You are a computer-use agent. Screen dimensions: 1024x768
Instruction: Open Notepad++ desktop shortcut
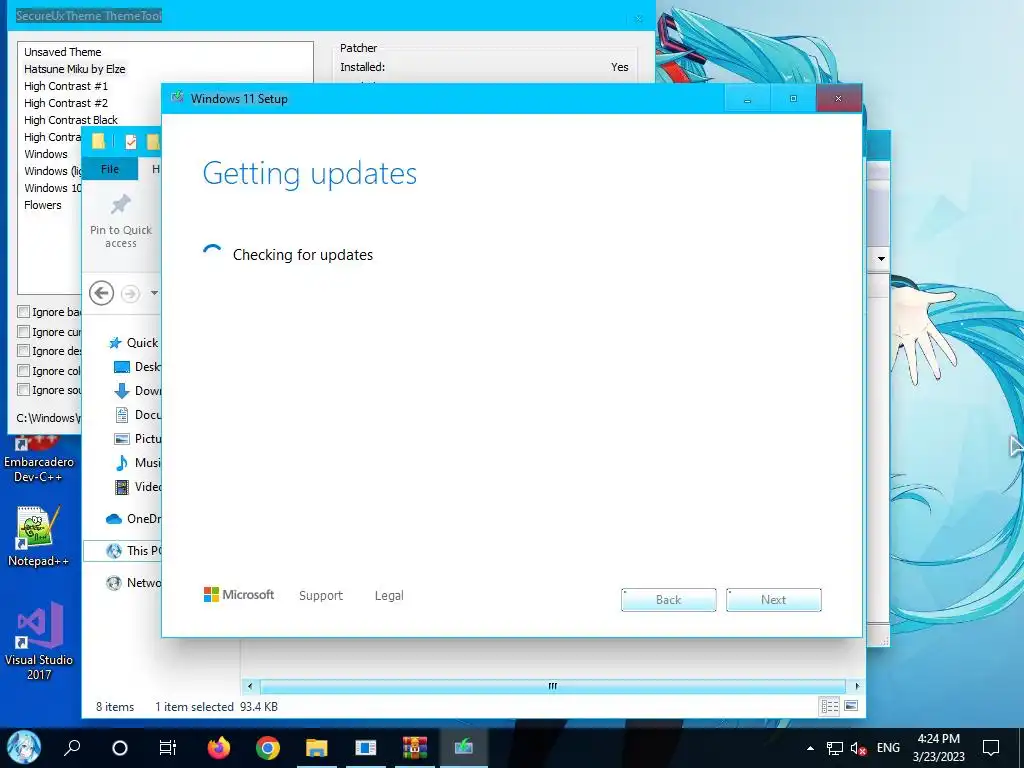click(39, 537)
